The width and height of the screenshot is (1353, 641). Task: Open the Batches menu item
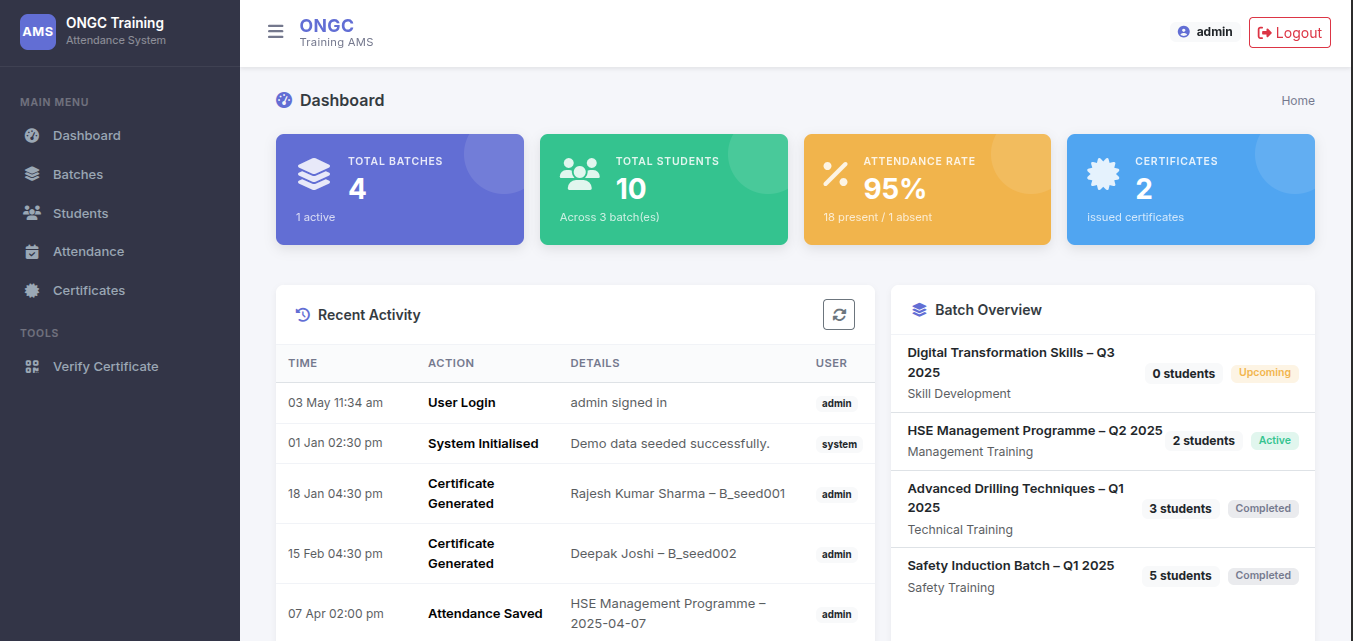[x=120, y=174]
